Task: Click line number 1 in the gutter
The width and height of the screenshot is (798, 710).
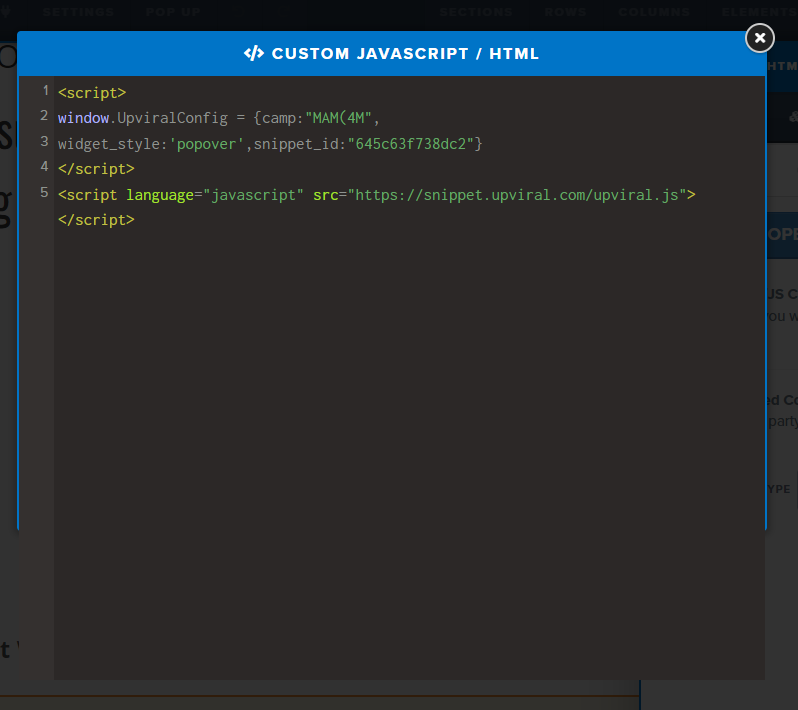Action: 45,91
